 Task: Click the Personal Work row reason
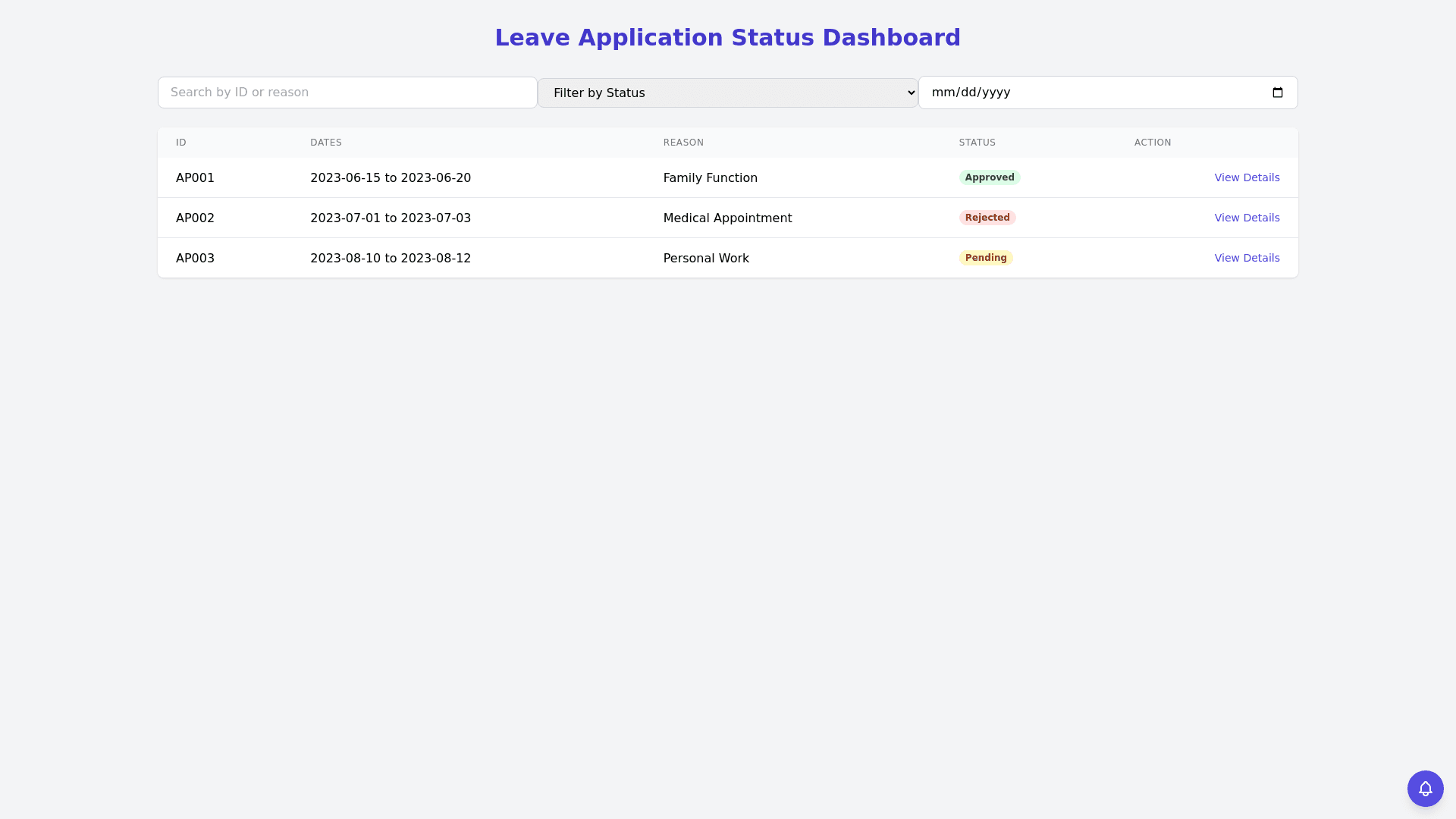(x=706, y=258)
